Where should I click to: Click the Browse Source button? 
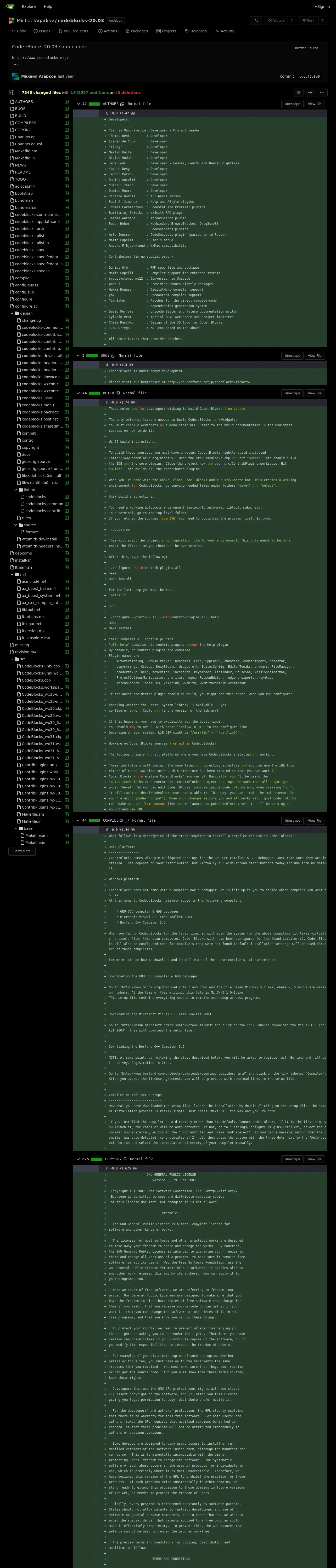[306, 48]
